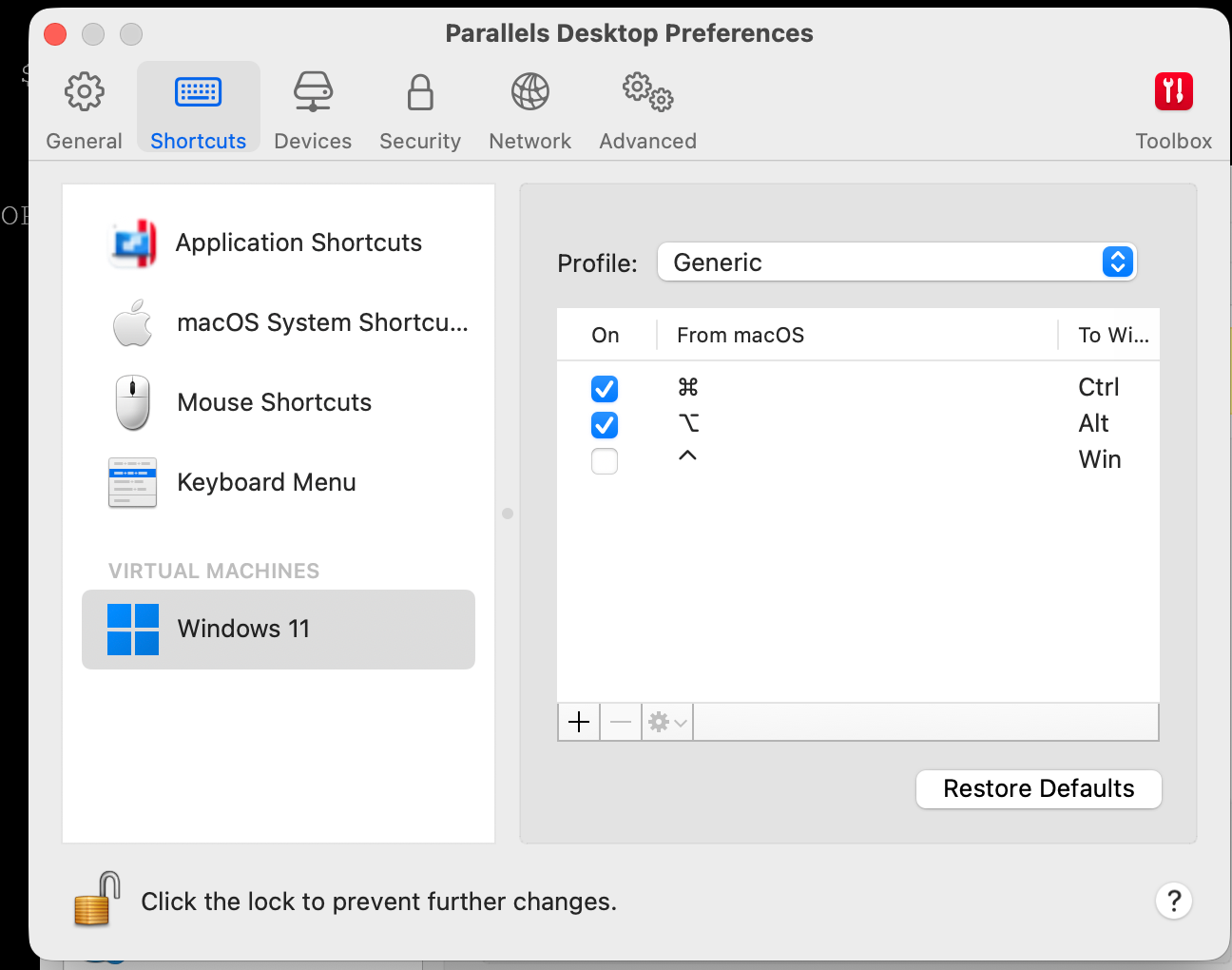Select the Win cell in the table

click(1100, 460)
